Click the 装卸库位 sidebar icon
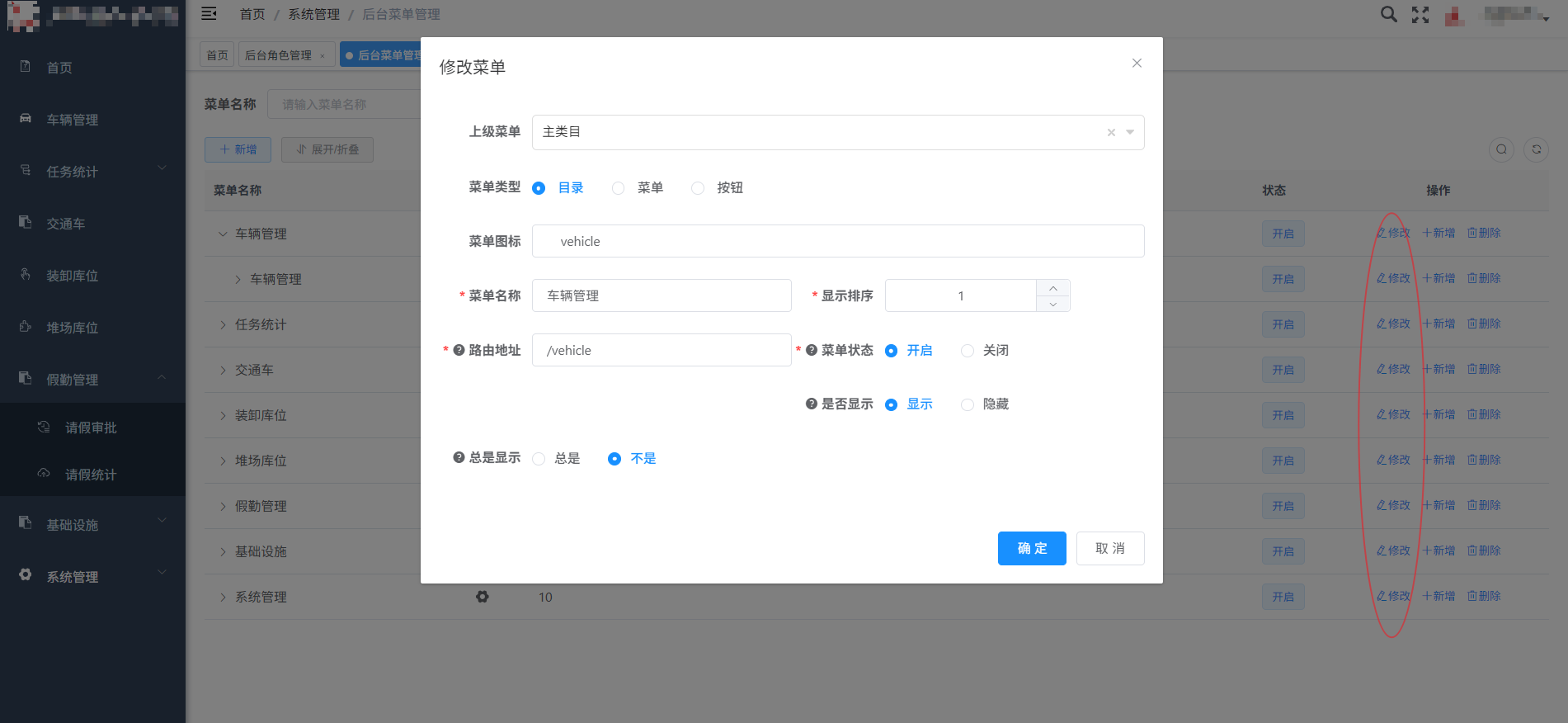The width and height of the screenshot is (1568, 723). pyautogui.click(x=26, y=274)
